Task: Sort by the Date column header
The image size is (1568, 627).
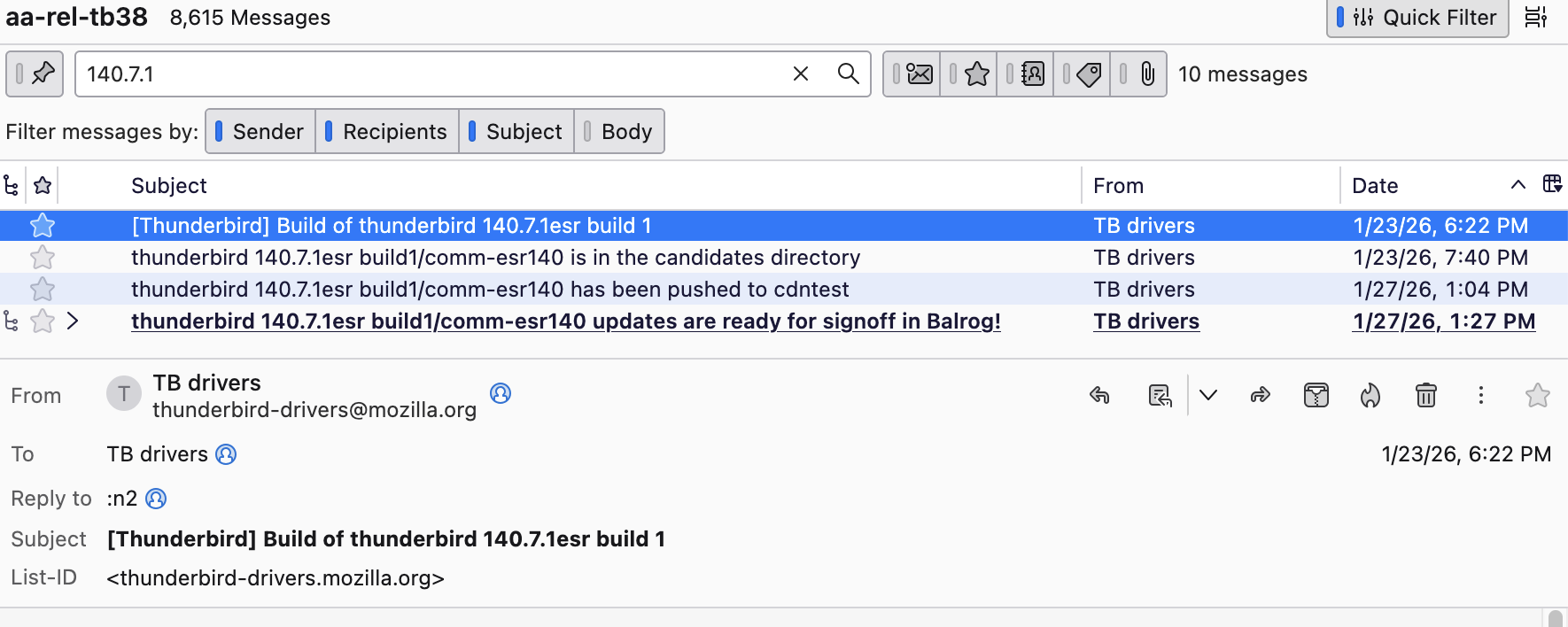Action: click(x=1375, y=186)
